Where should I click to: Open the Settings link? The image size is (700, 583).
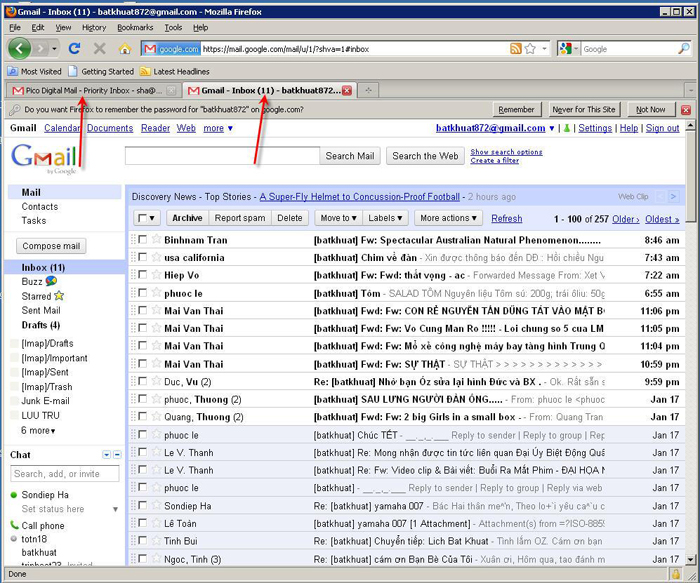595,128
